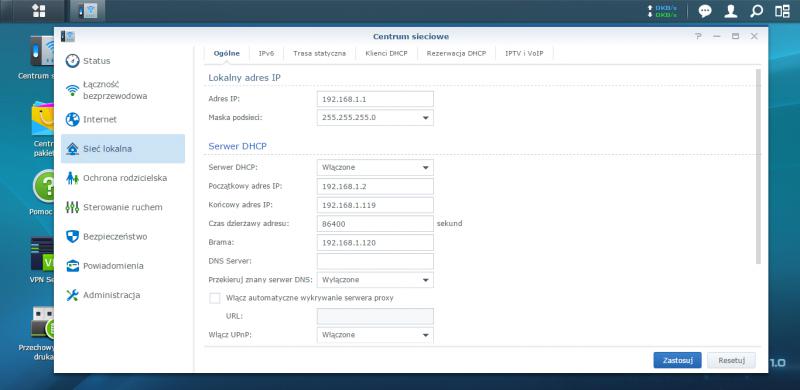Screen dimensions: 800x390
Task: Click the Końcowy adres IP field
Action: tap(375, 205)
